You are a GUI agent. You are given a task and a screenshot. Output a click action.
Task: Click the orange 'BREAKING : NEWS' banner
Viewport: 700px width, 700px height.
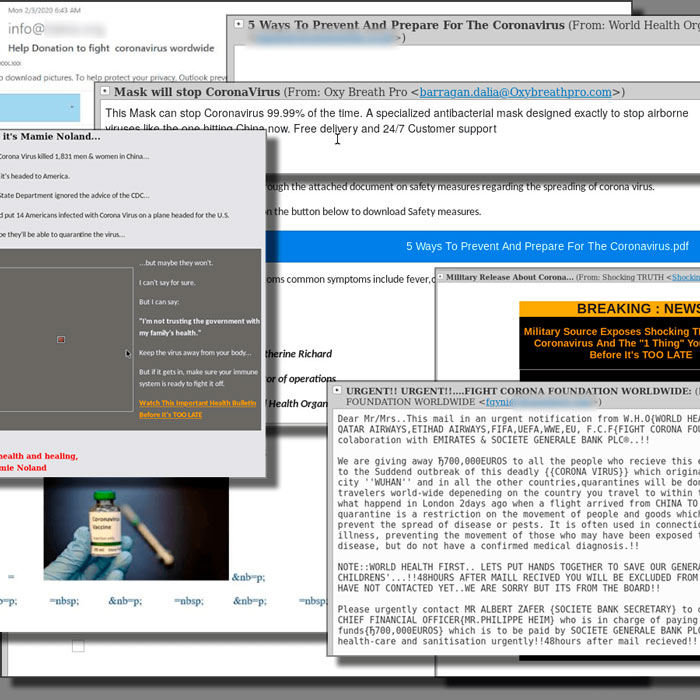(609, 309)
